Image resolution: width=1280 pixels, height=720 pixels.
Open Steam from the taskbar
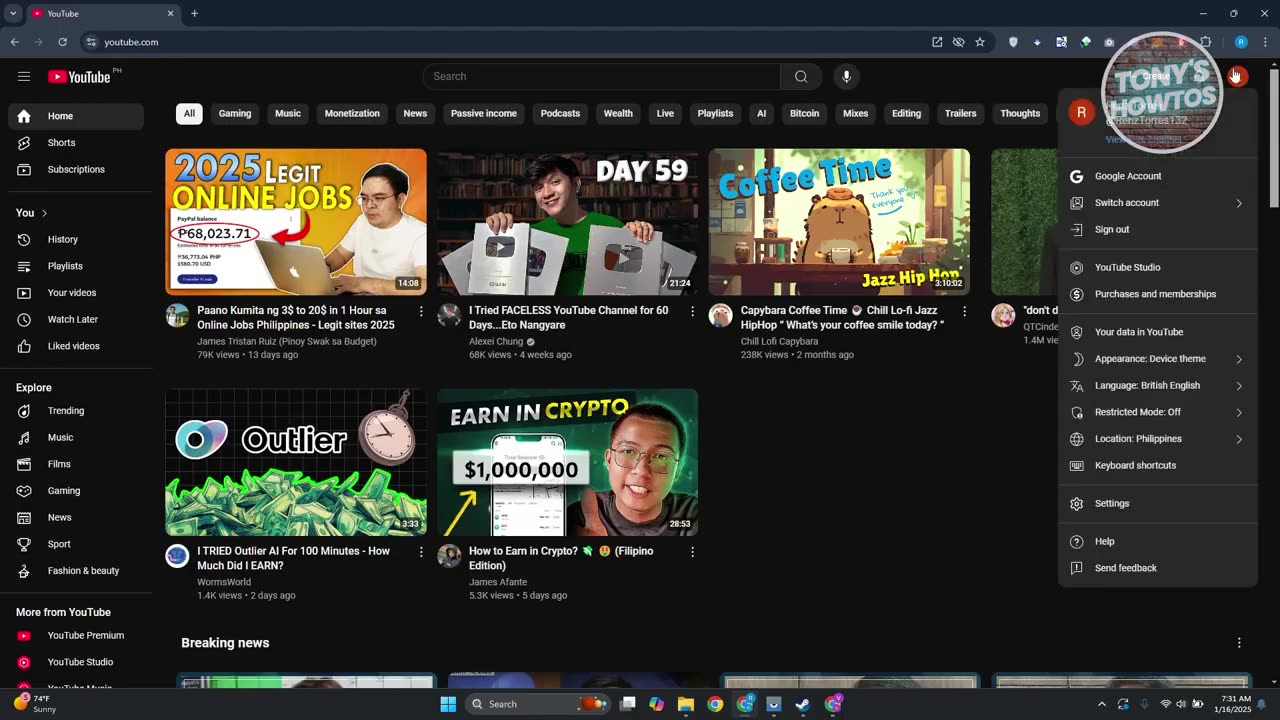[x=803, y=704]
